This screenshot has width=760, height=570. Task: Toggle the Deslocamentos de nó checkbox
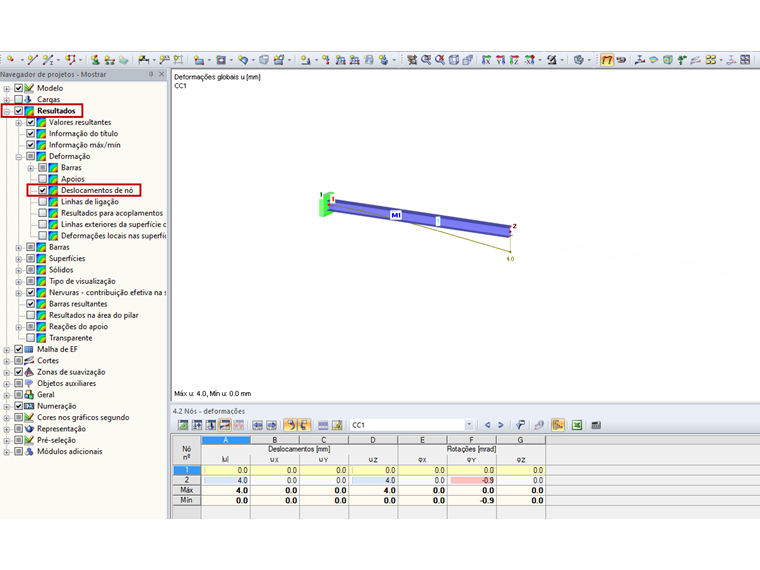(43, 190)
